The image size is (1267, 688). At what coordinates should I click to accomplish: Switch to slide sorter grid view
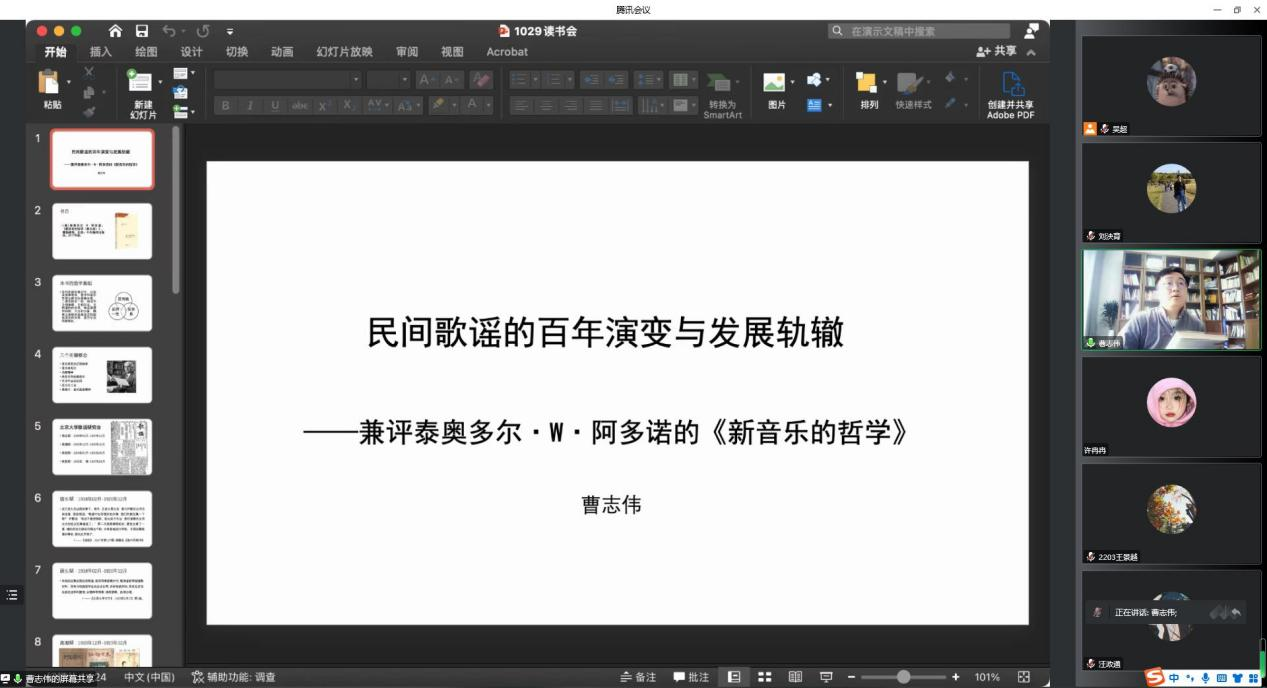(x=765, y=677)
